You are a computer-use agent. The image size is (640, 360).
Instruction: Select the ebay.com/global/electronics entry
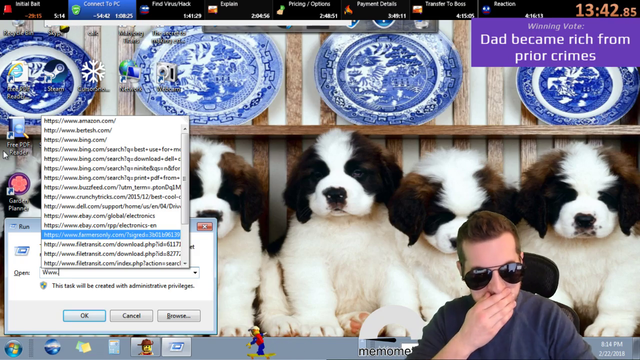(x=111, y=216)
